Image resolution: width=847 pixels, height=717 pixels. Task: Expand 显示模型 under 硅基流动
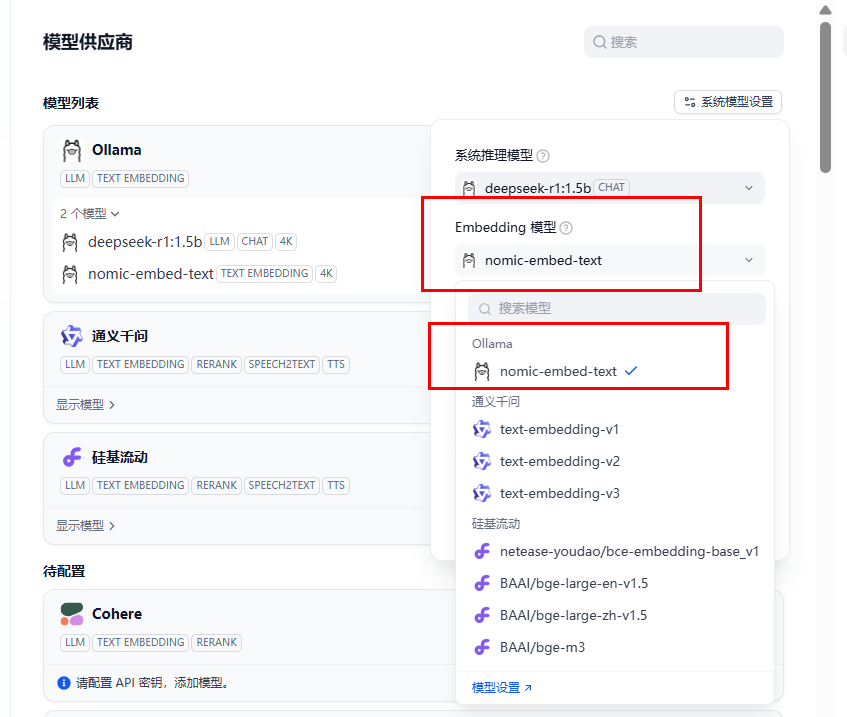pyautogui.click(x=85, y=526)
